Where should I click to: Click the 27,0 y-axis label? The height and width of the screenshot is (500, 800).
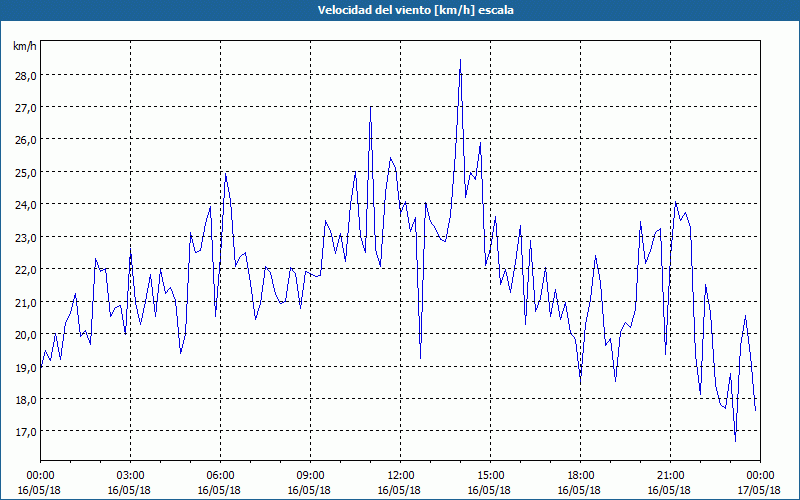(x=26, y=107)
